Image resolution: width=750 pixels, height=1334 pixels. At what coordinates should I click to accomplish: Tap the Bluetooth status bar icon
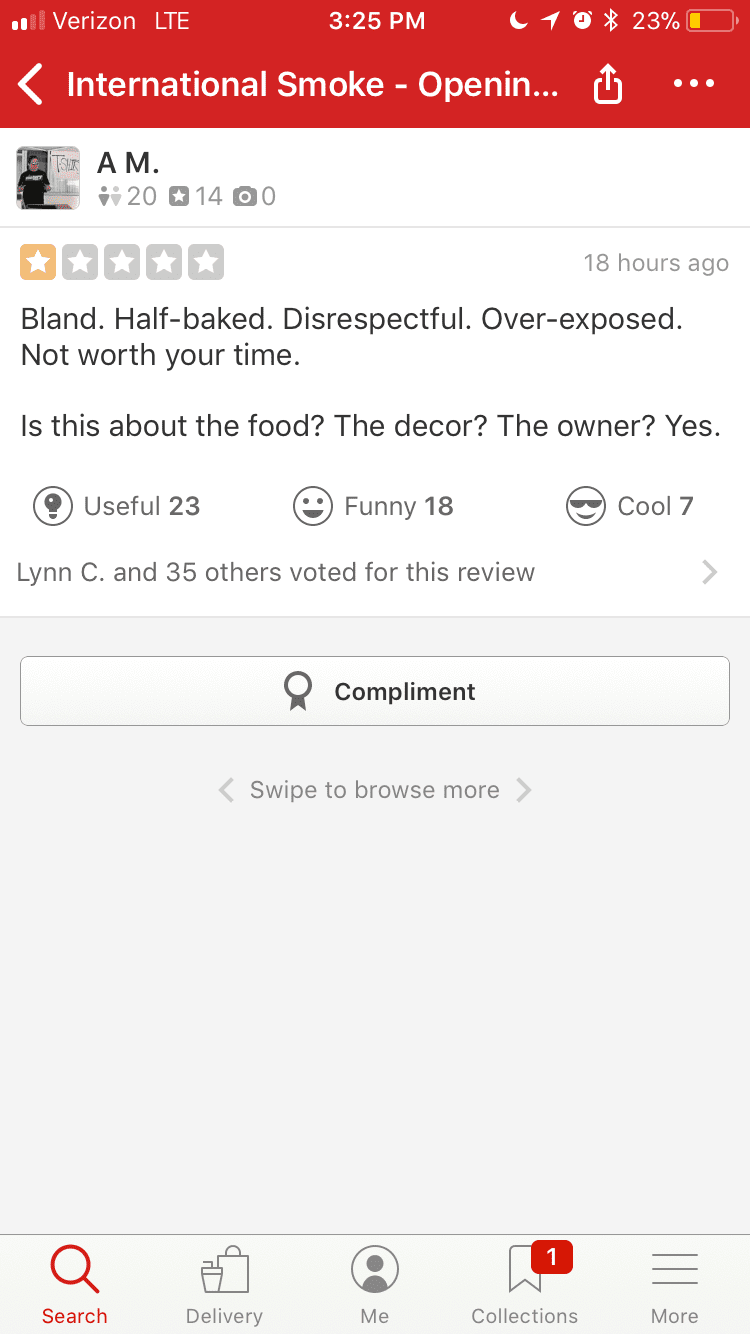612,21
